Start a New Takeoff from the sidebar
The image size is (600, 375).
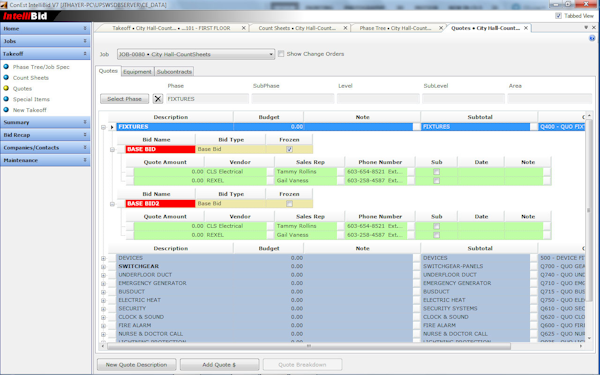(29, 110)
